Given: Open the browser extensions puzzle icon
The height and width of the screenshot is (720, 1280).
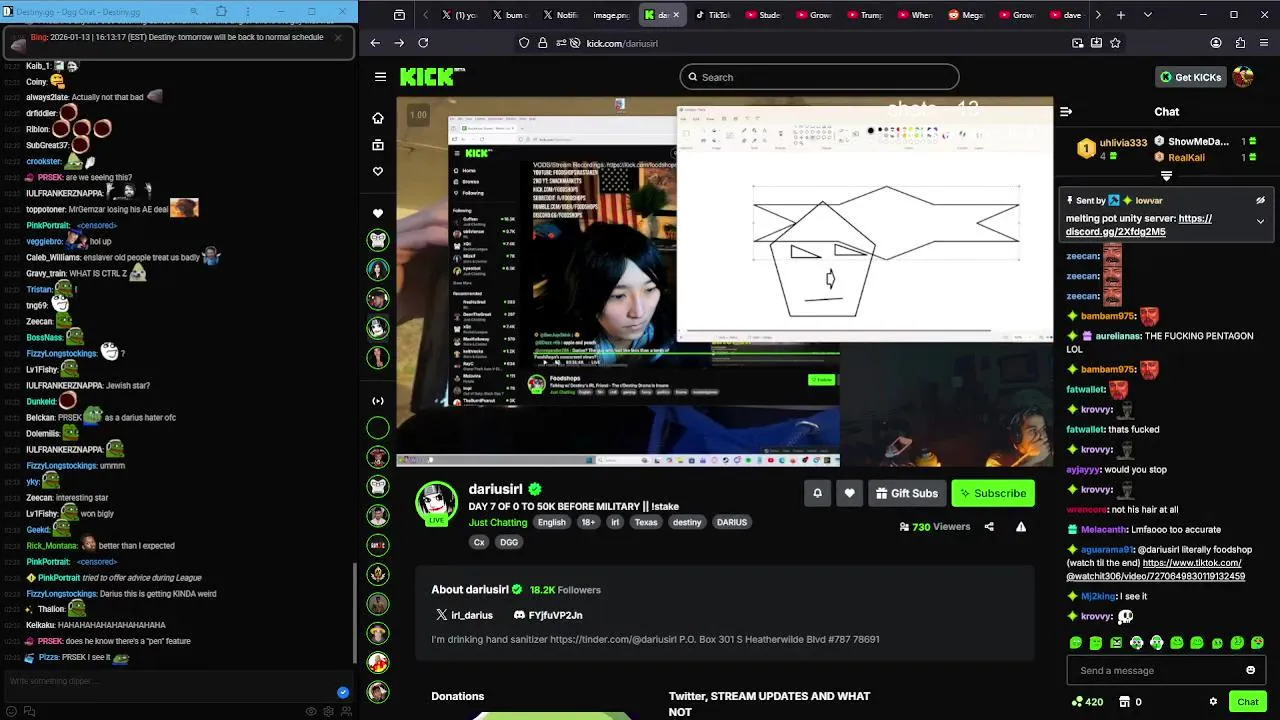Looking at the screenshot, I should tap(1240, 43).
